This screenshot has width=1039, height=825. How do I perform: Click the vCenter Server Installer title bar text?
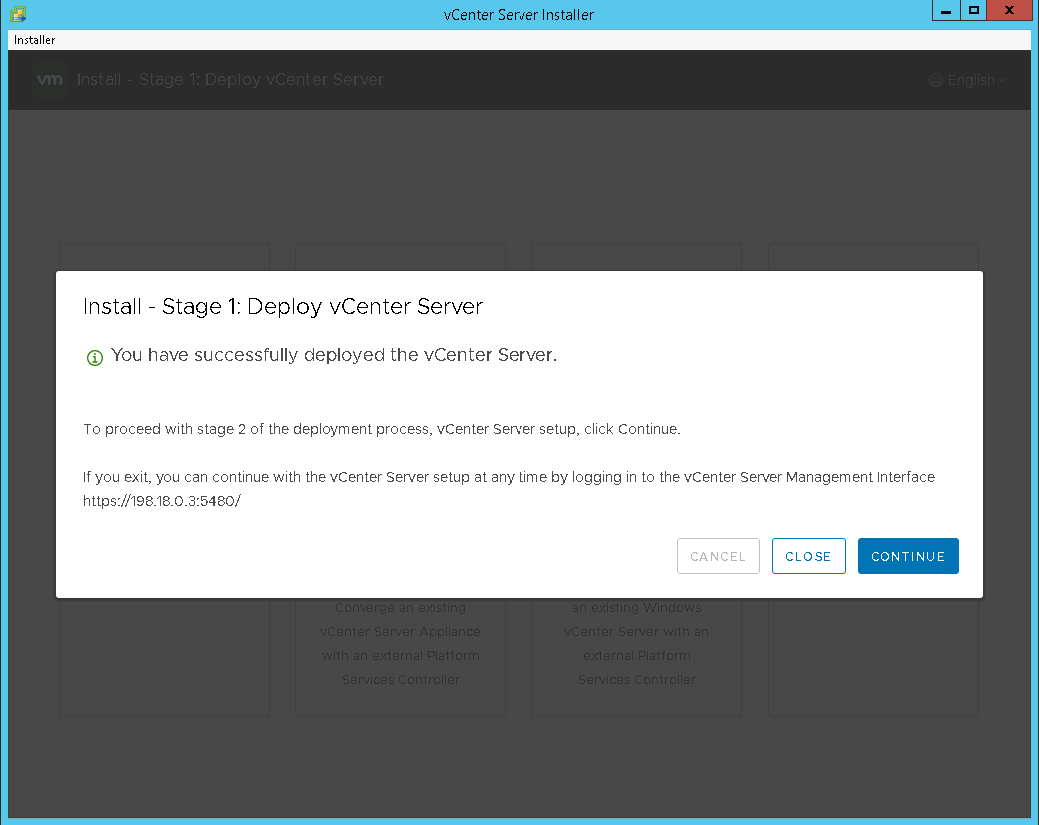point(519,14)
